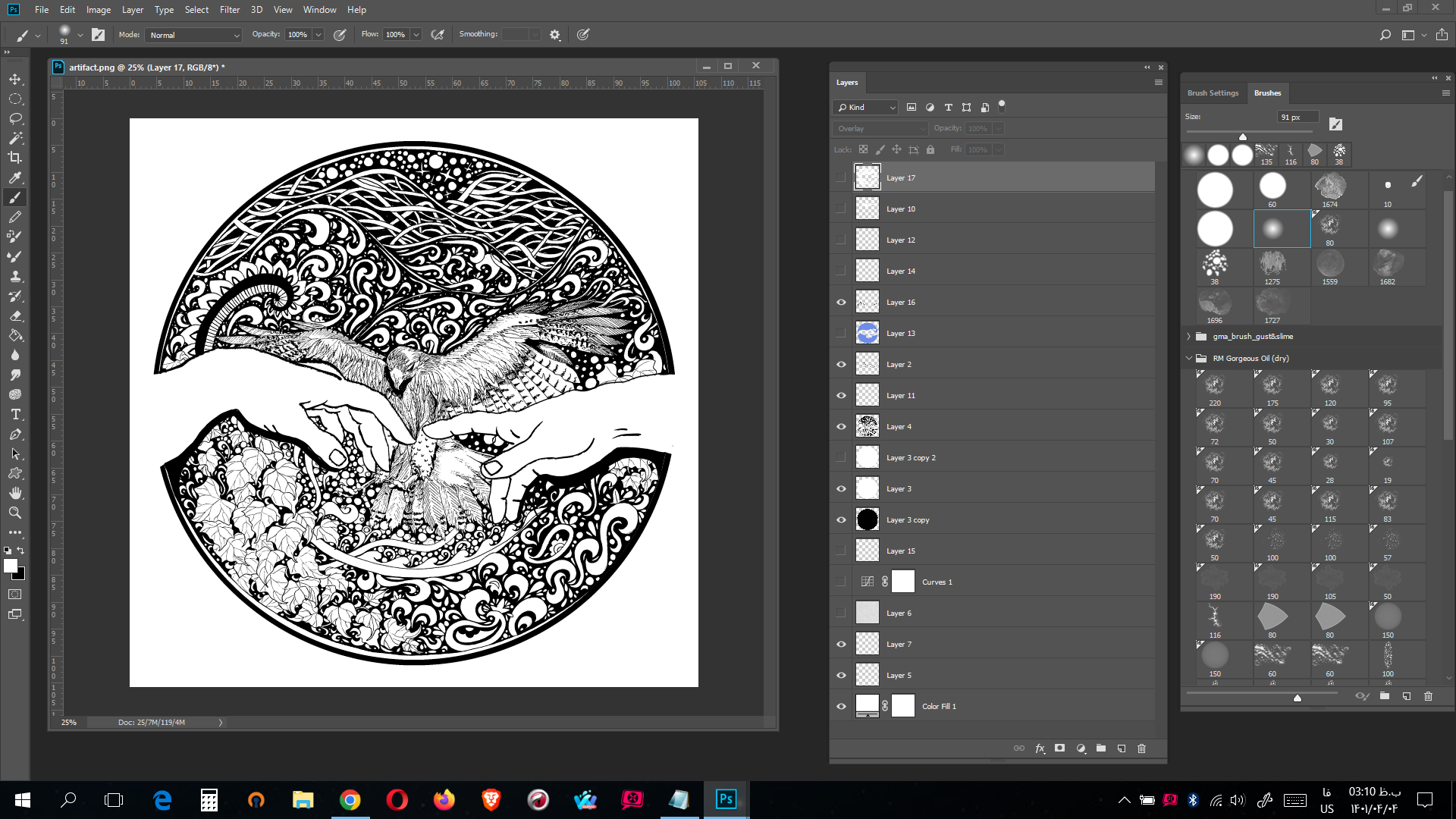Open brush smoothing options gear
Viewport: 1456px width, 819px height.
[555, 35]
